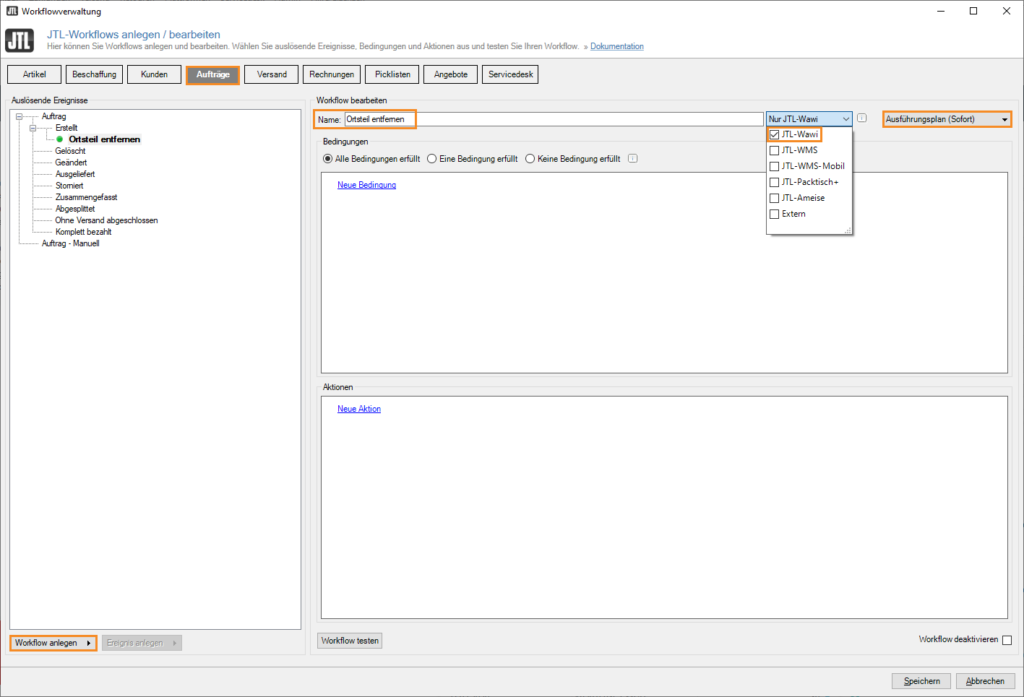The height and width of the screenshot is (697, 1024).
Task: Enable the Extern checkbox
Action: [x=774, y=213]
